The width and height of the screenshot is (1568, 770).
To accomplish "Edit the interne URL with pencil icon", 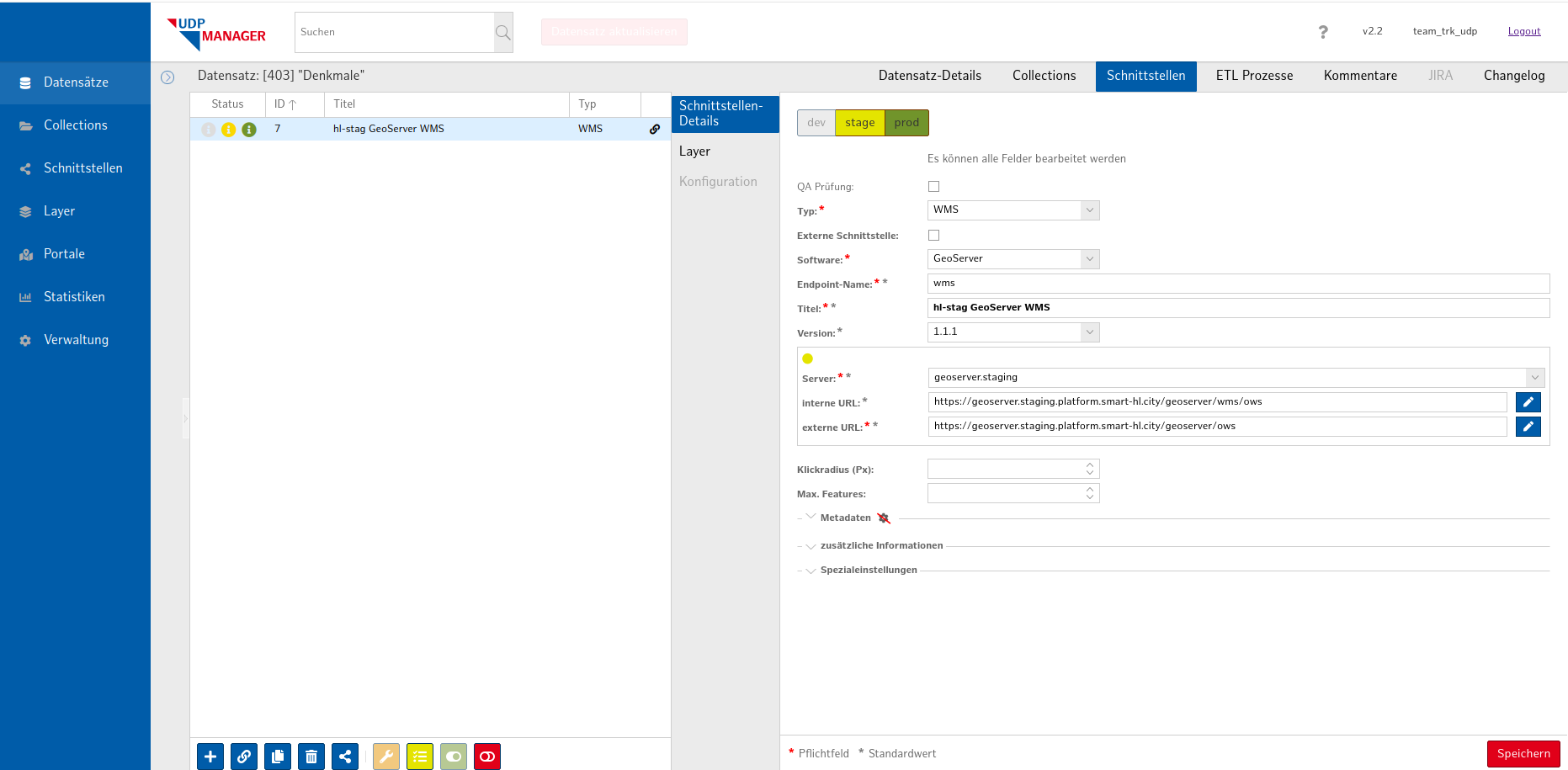I will 1528,402.
